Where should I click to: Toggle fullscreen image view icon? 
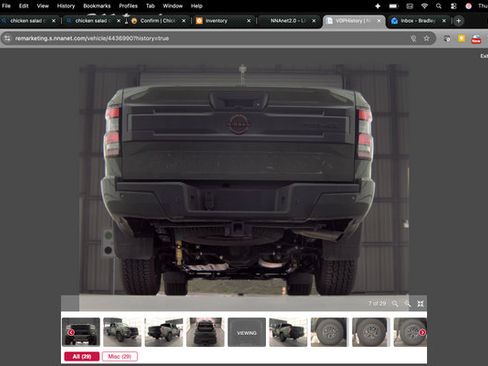pos(420,304)
